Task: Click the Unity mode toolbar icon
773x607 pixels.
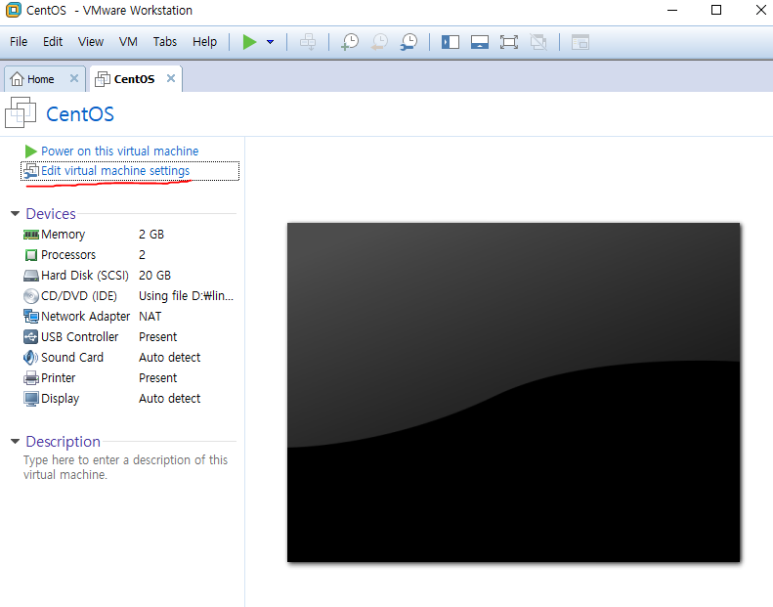Action: pos(538,42)
